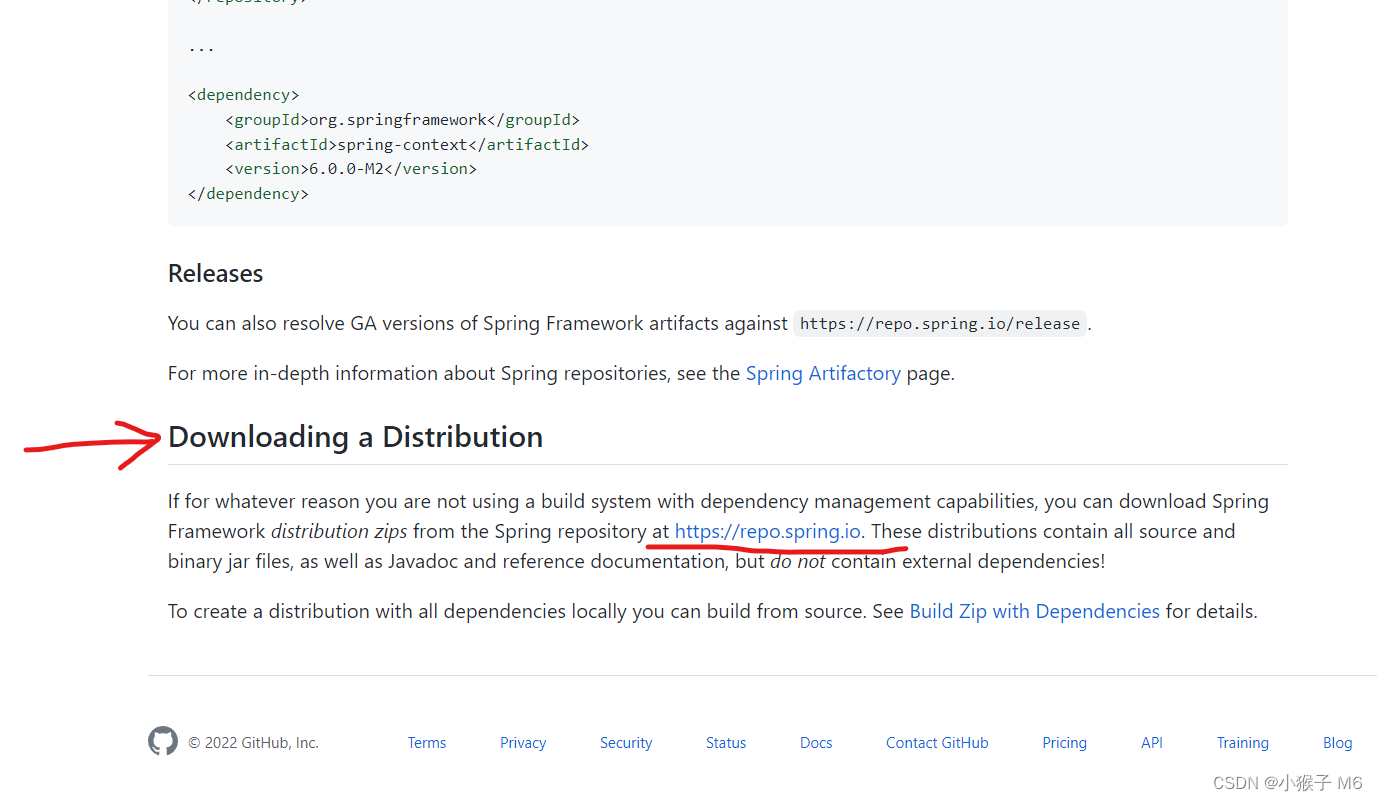Open the Status footer link
Image resolution: width=1377 pixels, height=801 pixels.
pos(726,743)
